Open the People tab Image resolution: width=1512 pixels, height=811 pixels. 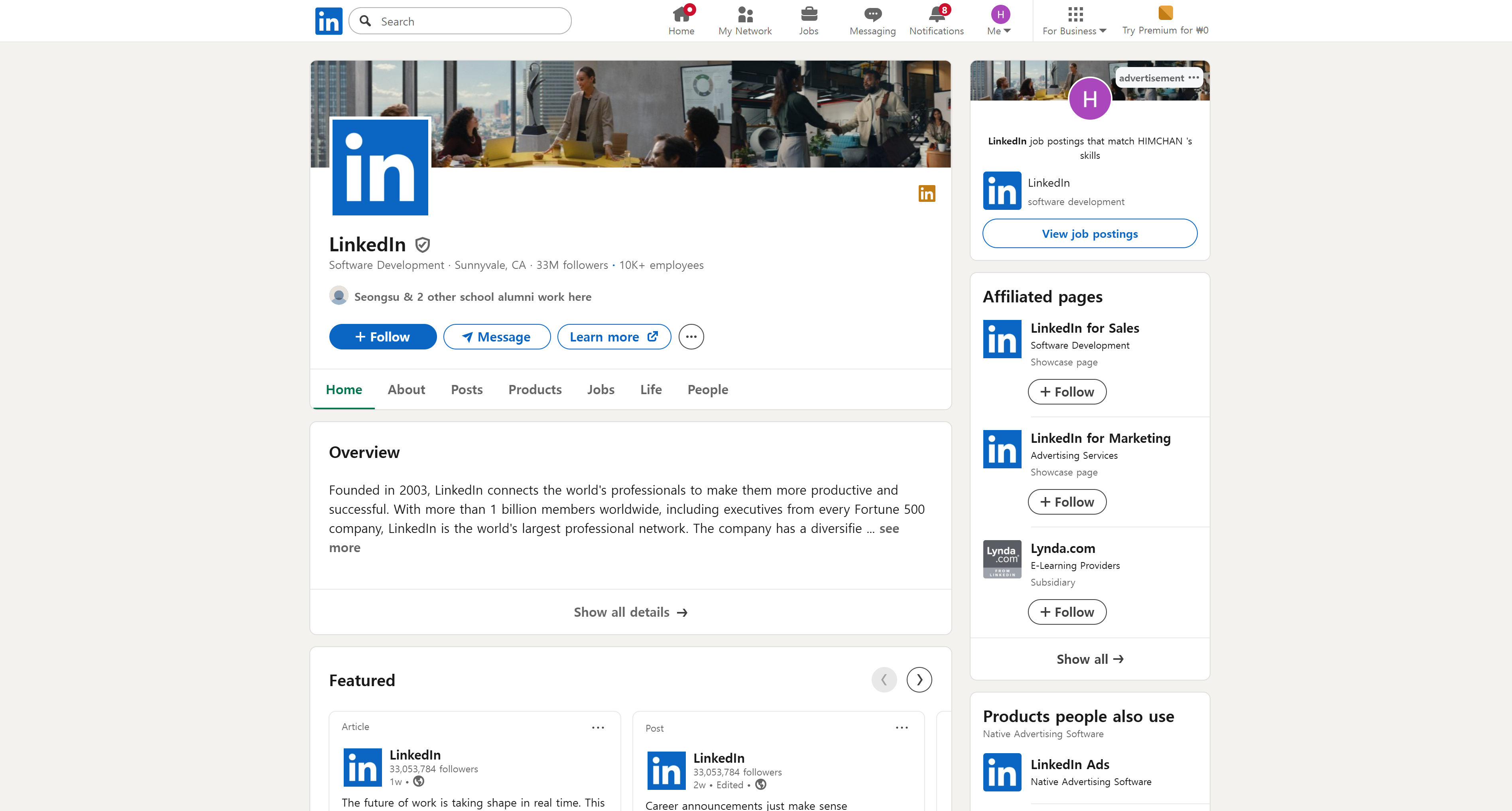coord(707,389)
